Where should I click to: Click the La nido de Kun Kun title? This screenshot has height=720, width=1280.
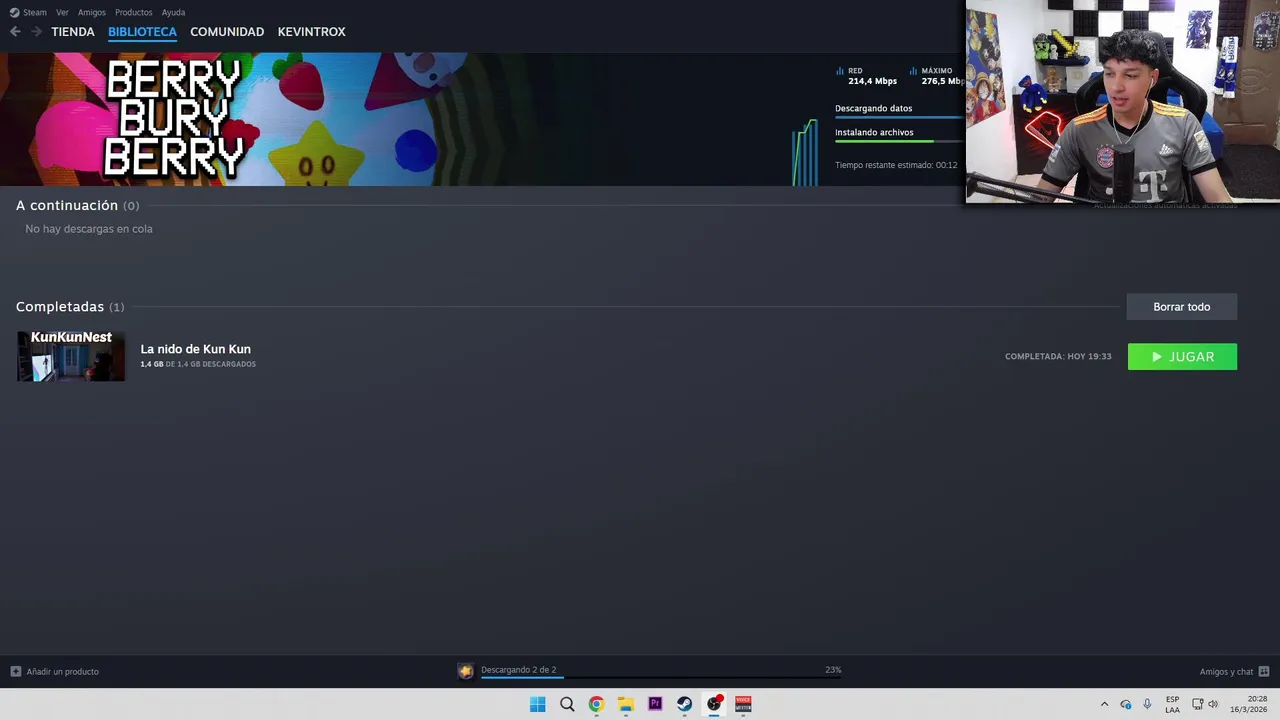(x=195, y=349)
